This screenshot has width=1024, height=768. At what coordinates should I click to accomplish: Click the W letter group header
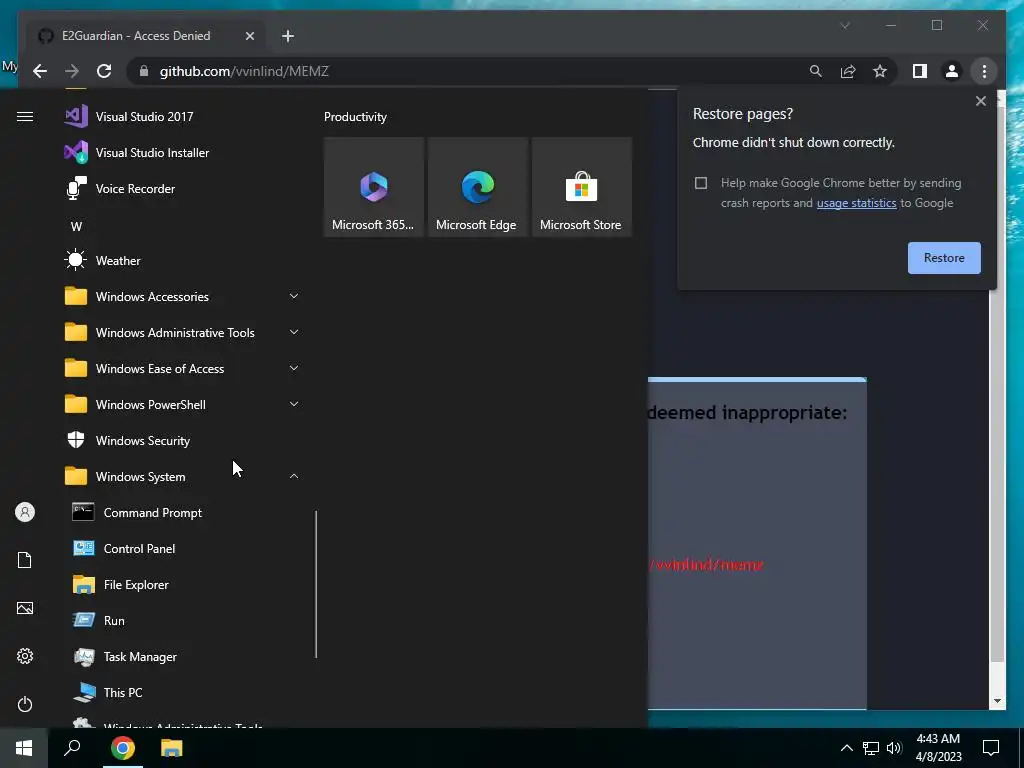pos(76,227)
